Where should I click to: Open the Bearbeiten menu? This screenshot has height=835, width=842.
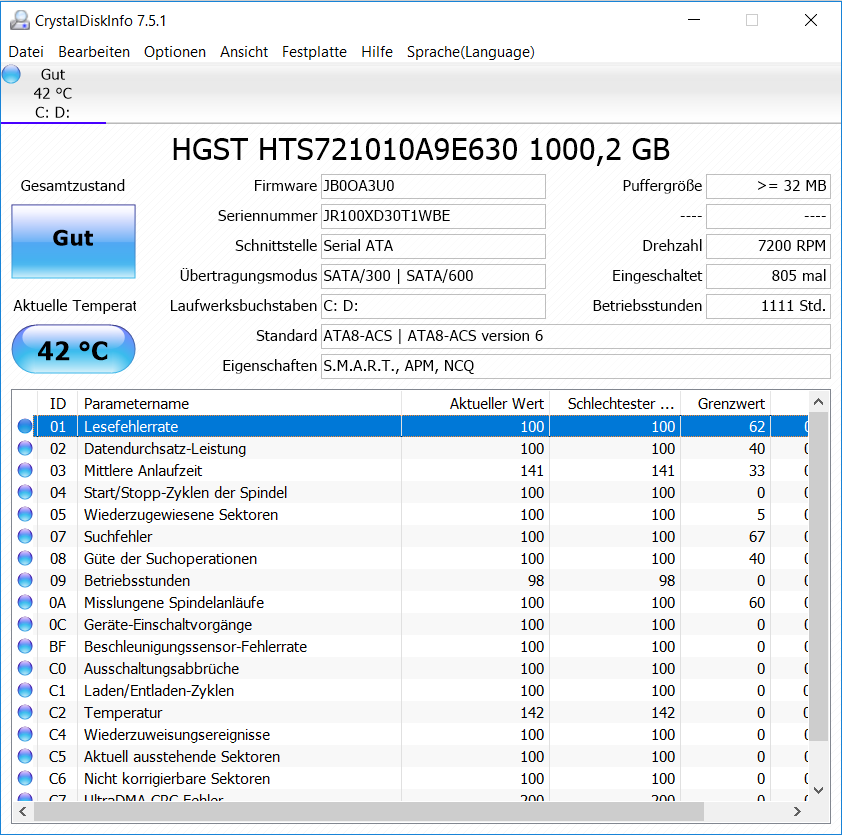94,52
